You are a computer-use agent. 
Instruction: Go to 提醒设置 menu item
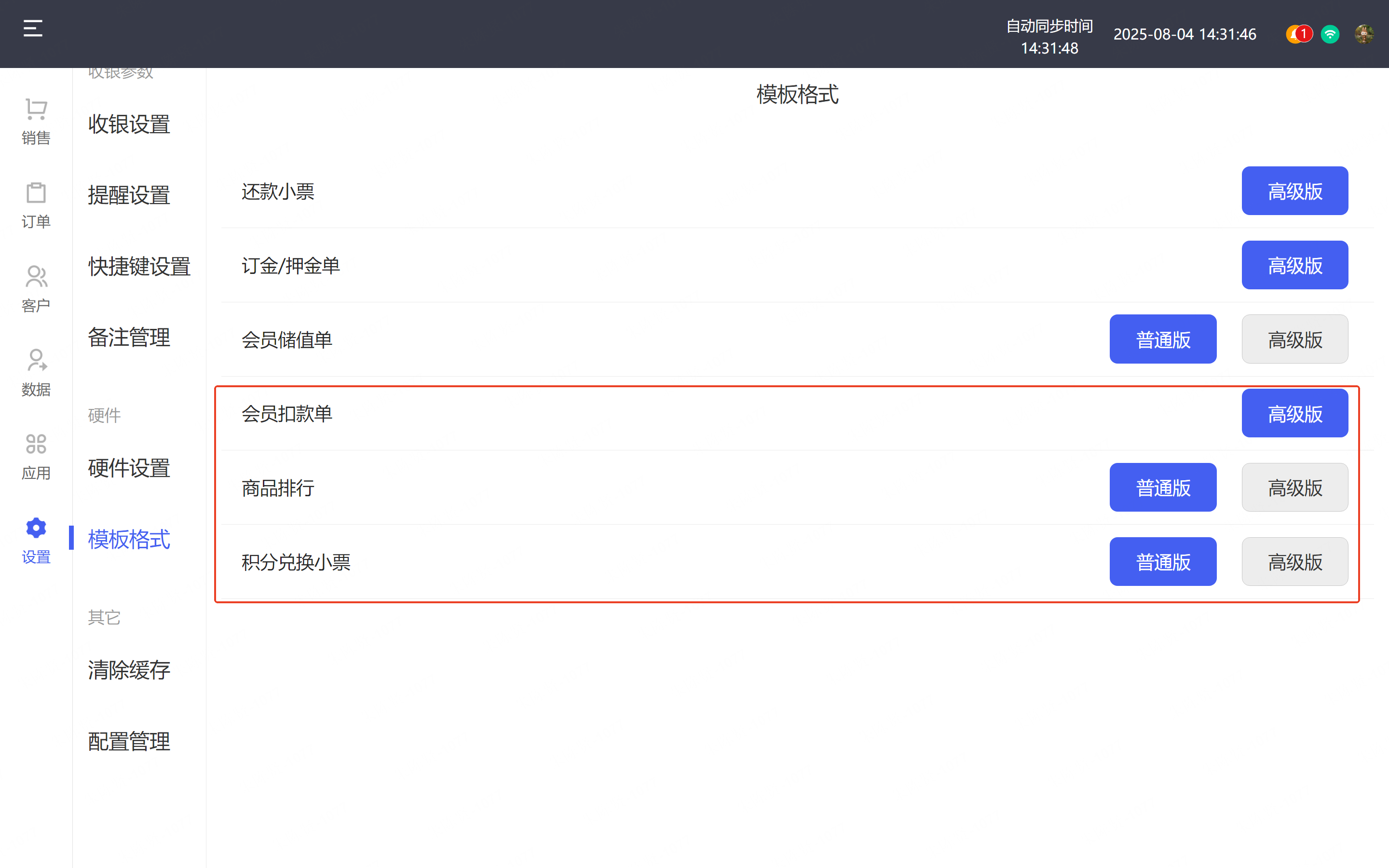[x=129, y=195]
